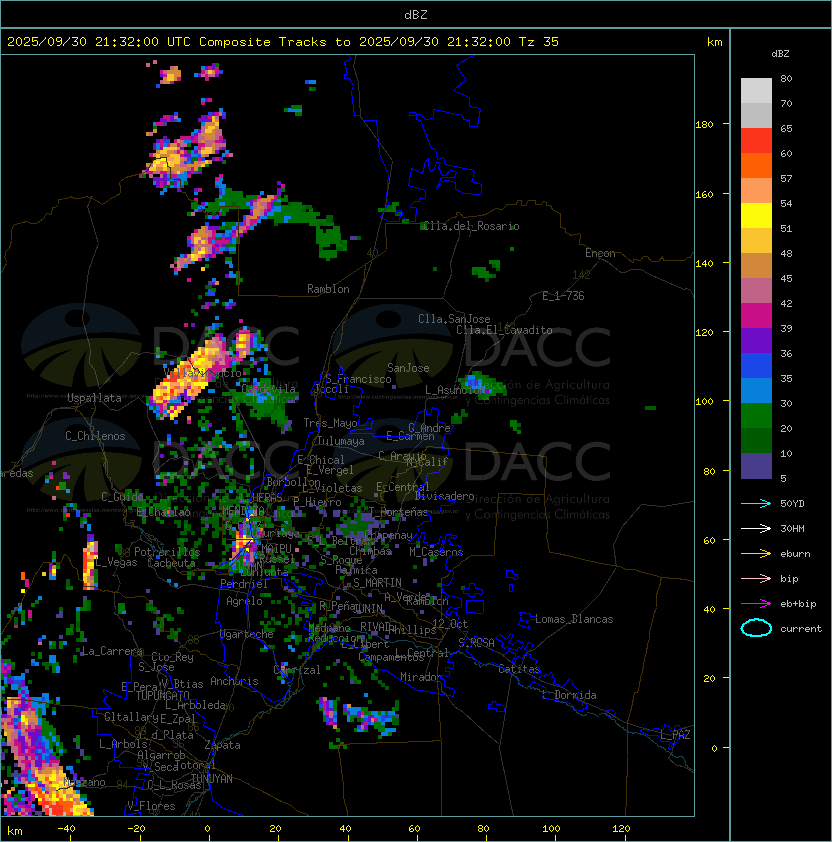The image size is (832, 842).
Task: Click the Encon place label
Action: (x=600, y=253)
